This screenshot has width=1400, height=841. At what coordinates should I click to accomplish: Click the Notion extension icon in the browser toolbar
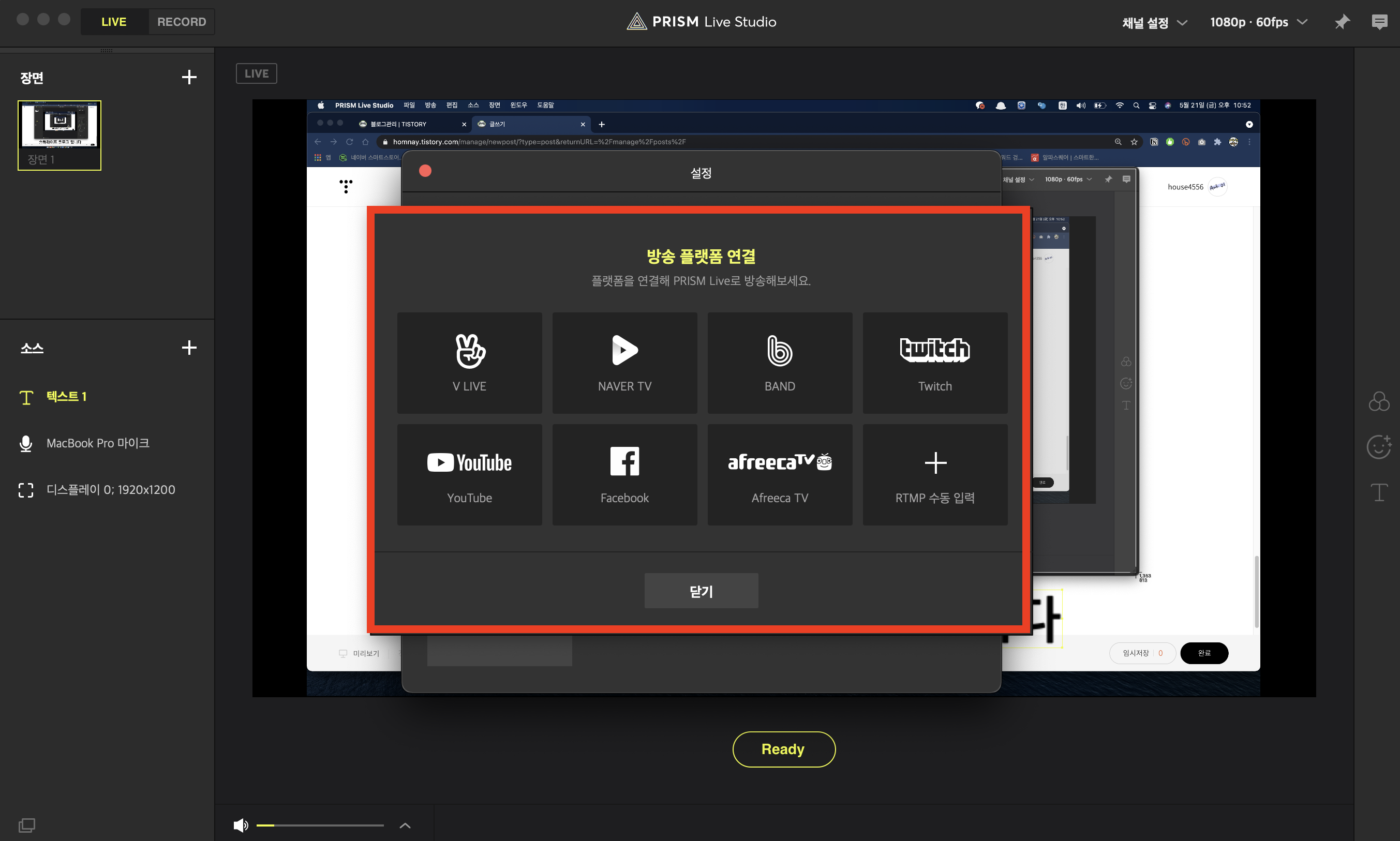click(x=1153, y=142)
